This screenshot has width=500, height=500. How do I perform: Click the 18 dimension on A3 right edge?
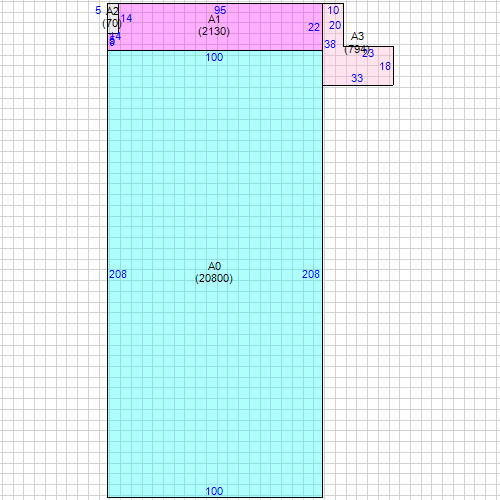[x=385, y=66]
